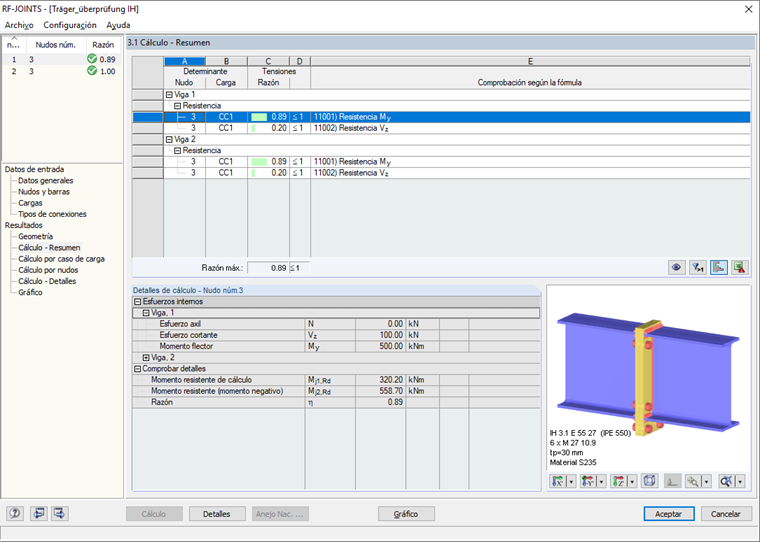Filter results with ratio greater than 1

698,267
